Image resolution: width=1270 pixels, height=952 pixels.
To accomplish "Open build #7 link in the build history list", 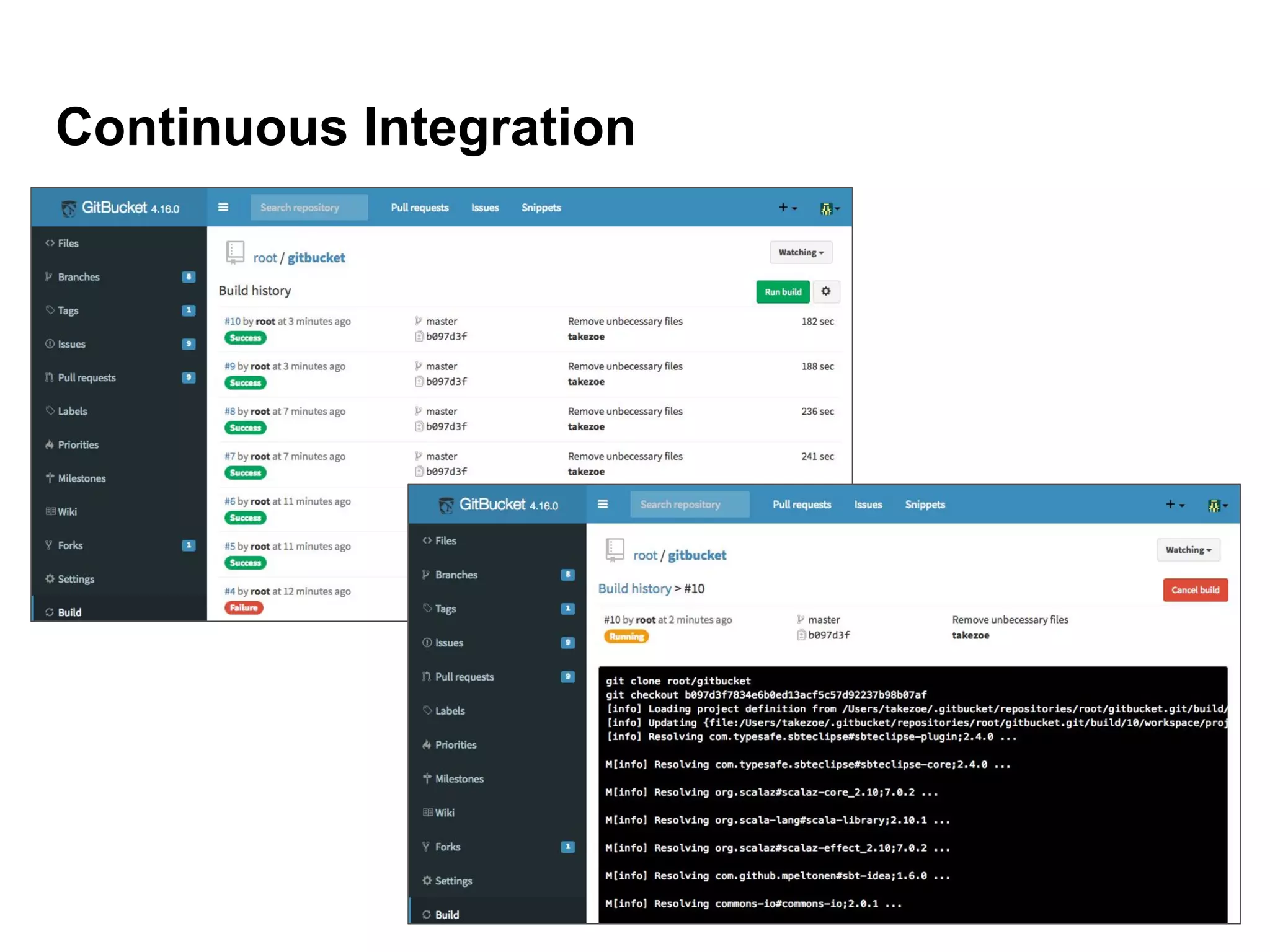I will tap(229, 456).
